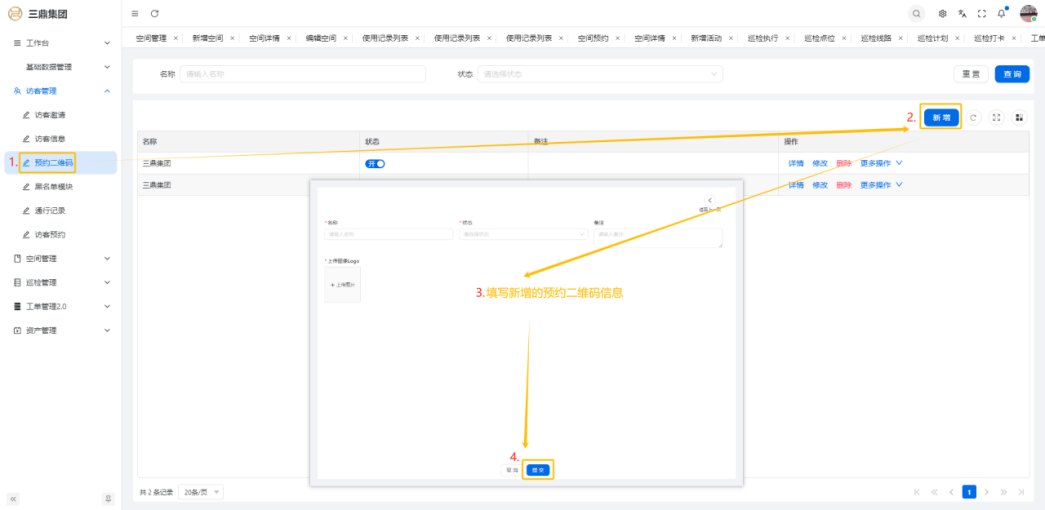
Task: Click the page reload icon in header
Action: click(x=154, y=13)
